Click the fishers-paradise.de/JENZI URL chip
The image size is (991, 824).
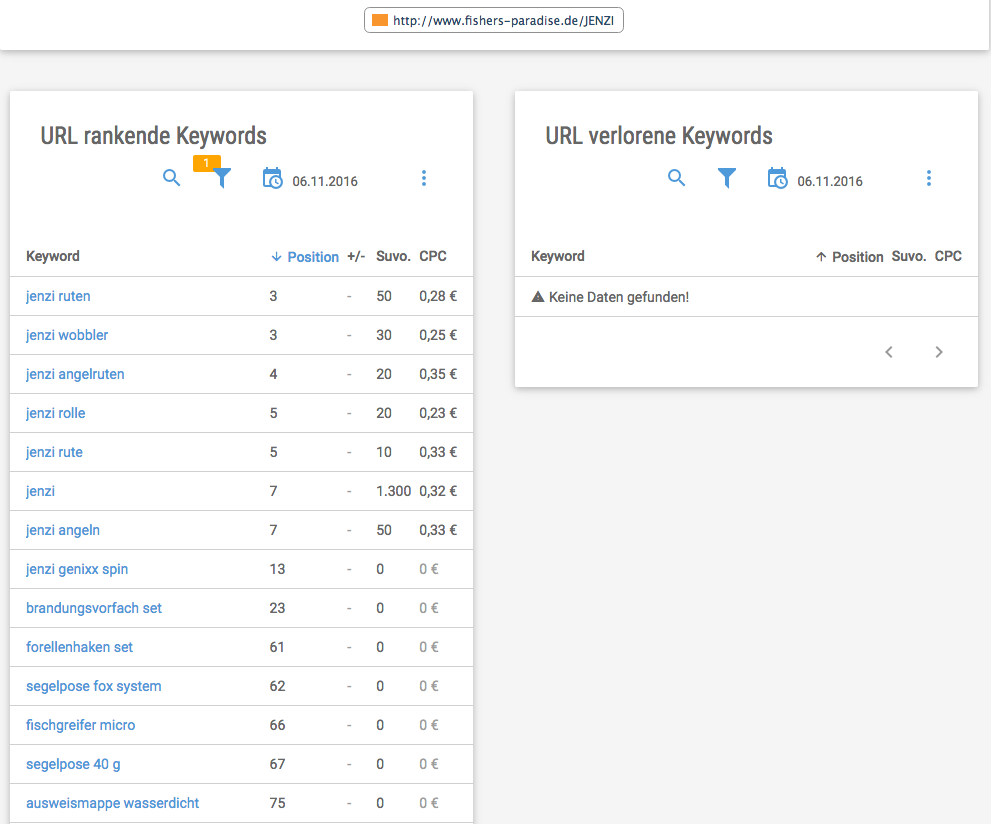(x=494, y=20)
